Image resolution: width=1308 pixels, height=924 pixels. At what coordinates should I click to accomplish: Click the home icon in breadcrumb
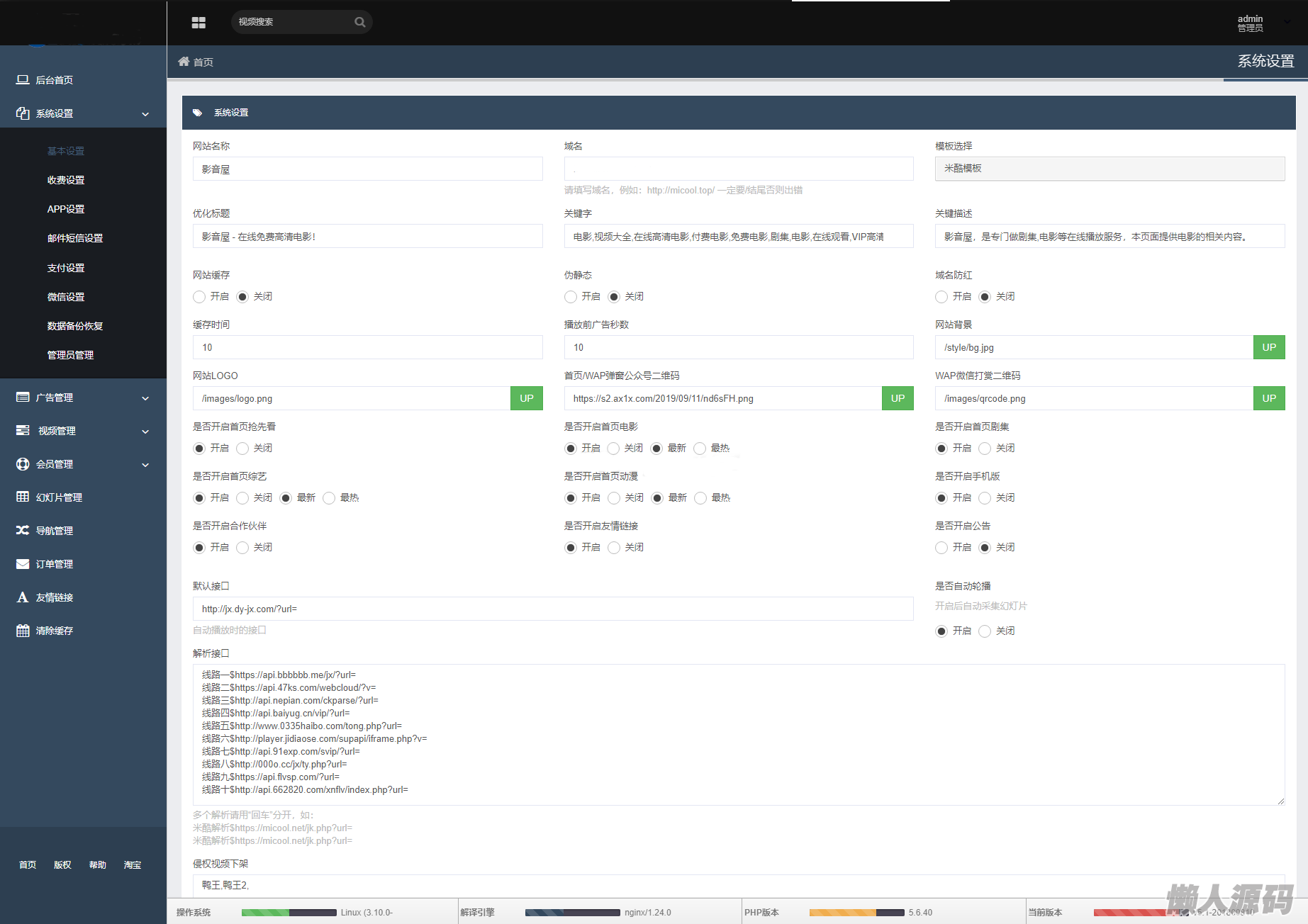point(184,62)
